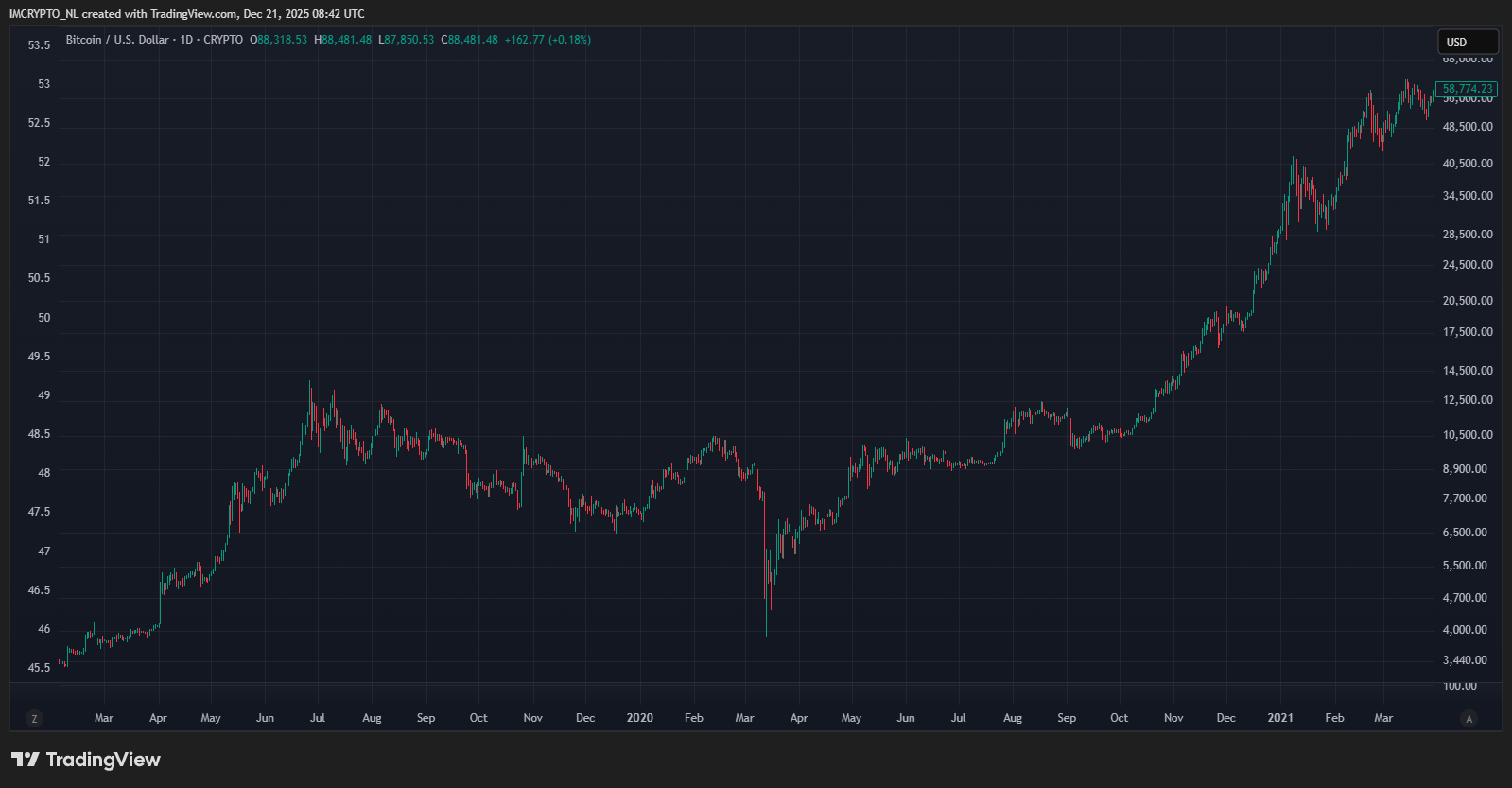Click the close value C88,481.48 in legend
The image size is (1512, 788).
(472, 40)
